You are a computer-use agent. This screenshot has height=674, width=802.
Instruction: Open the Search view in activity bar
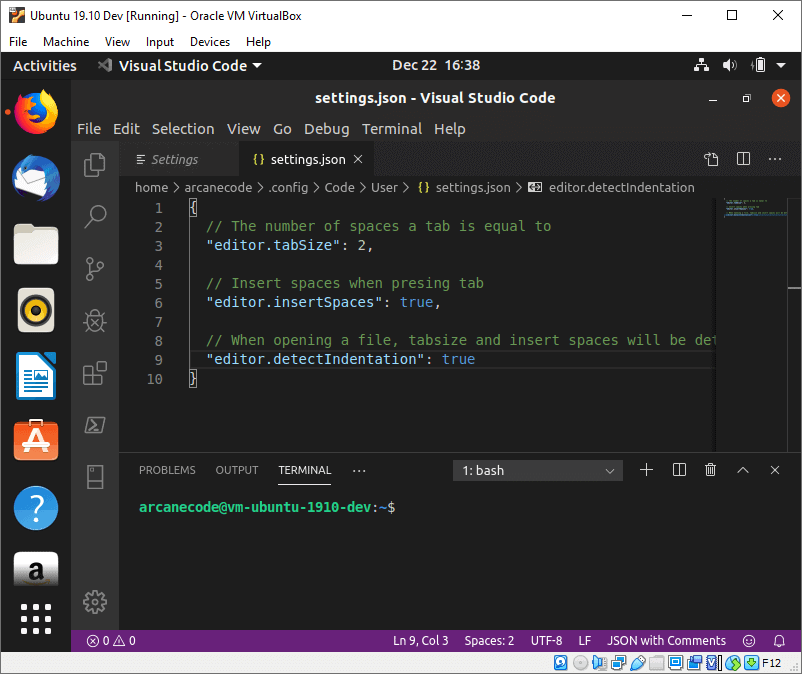click(95, 217)
